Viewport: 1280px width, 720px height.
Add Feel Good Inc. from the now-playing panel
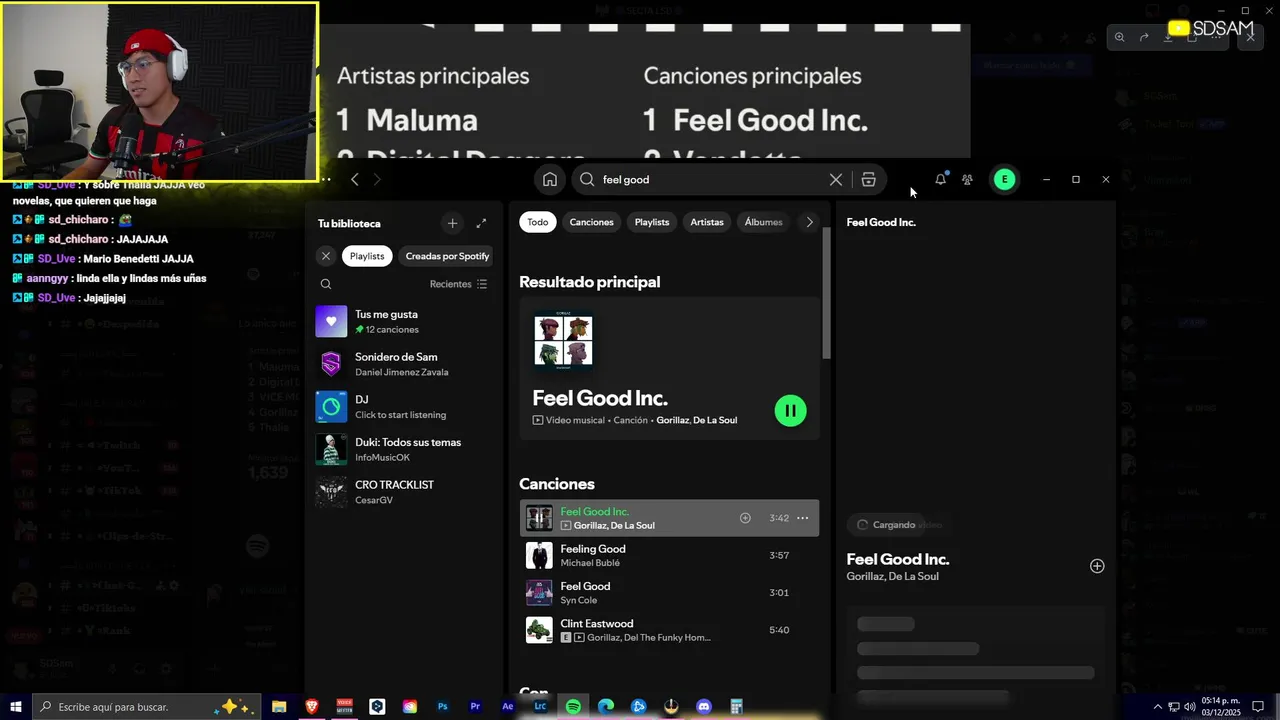click(x=1097, y=566)
